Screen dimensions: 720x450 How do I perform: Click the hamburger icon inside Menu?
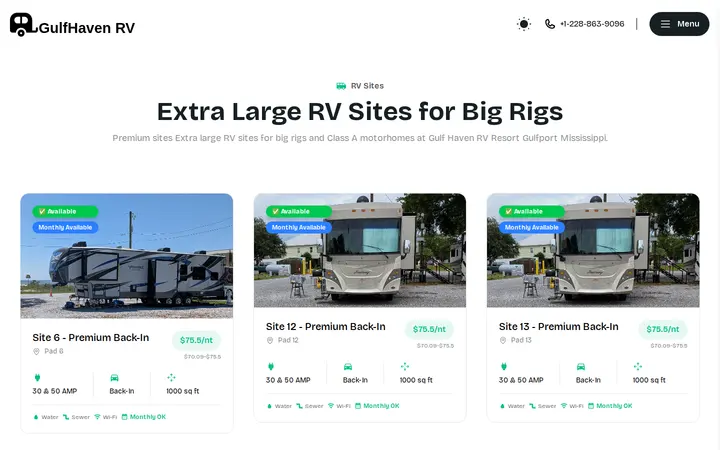click(665, 24)
